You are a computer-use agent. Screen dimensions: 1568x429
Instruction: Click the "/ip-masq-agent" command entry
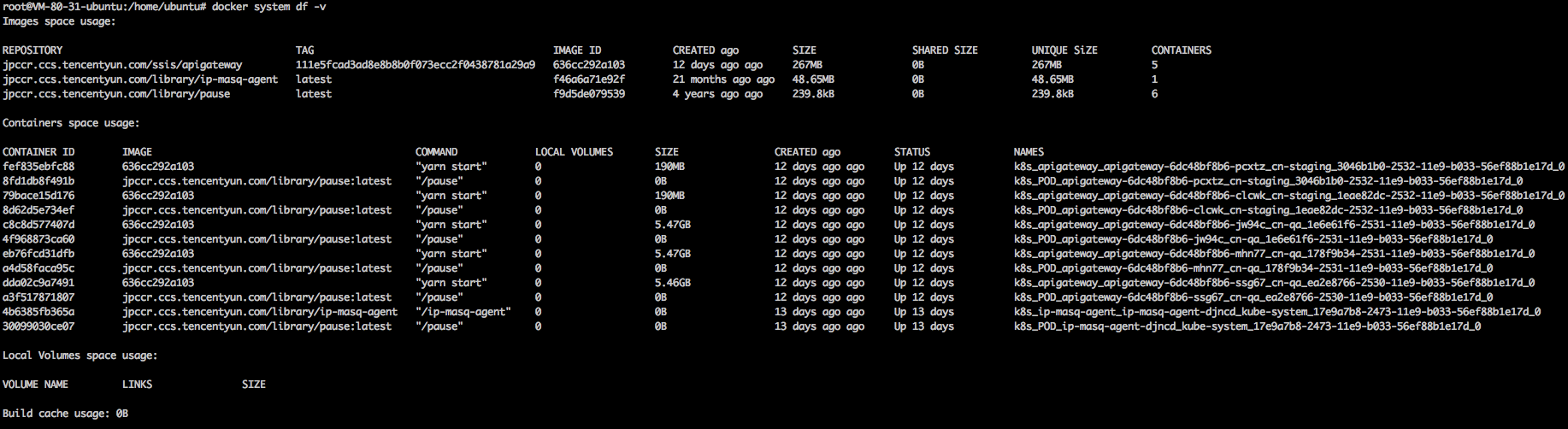coord(463,312)
